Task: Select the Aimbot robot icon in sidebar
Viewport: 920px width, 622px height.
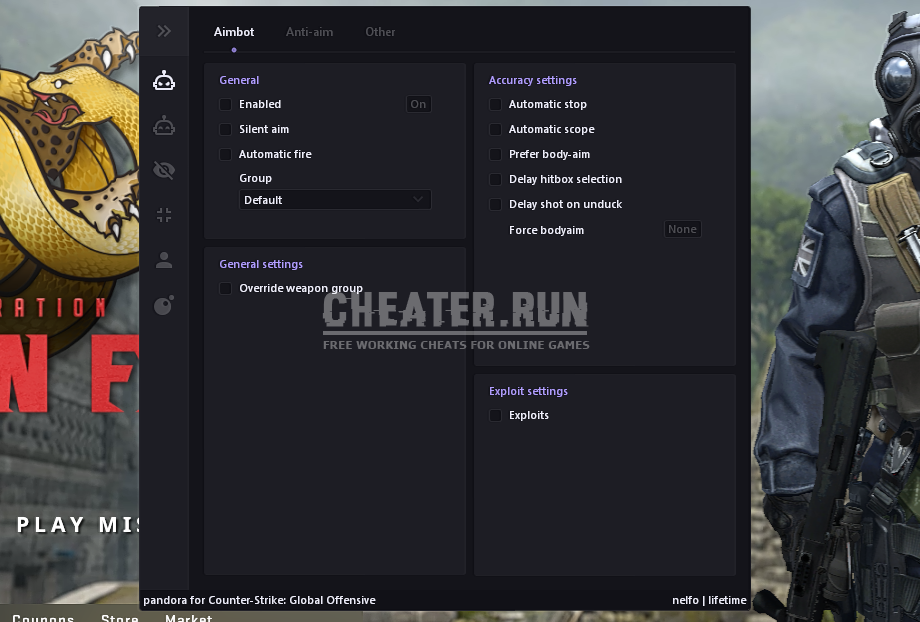Action: [164, 81]
